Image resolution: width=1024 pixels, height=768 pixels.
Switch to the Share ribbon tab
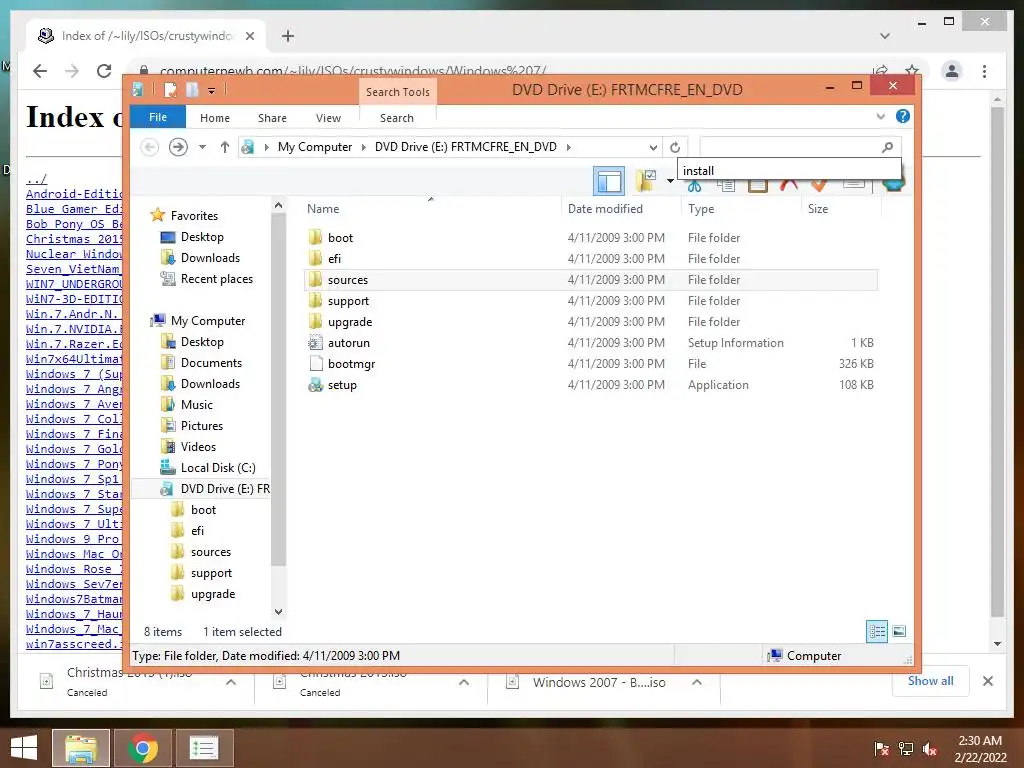272,118
